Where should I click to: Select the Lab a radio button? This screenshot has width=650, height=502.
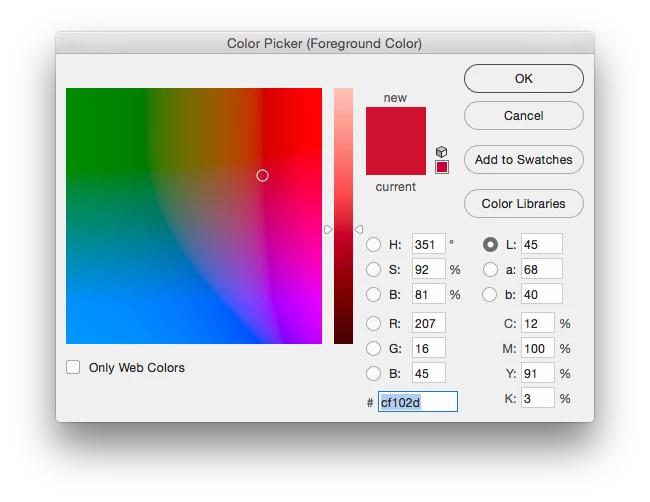[x=490, y=269]
